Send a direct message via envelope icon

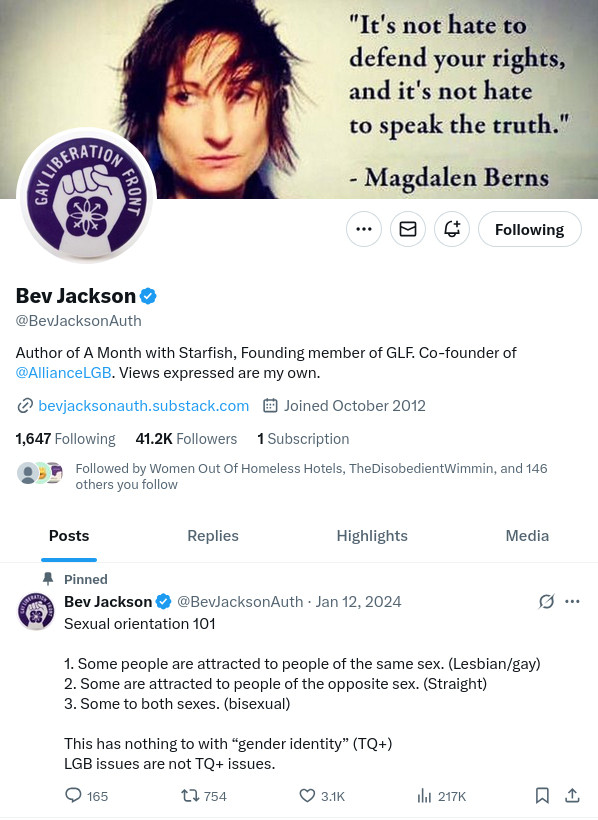408,229
